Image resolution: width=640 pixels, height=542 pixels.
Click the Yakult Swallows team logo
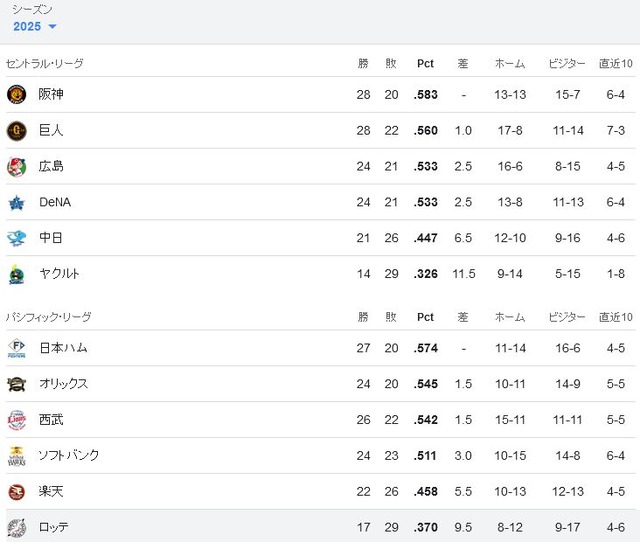click(x=17, y=274)
